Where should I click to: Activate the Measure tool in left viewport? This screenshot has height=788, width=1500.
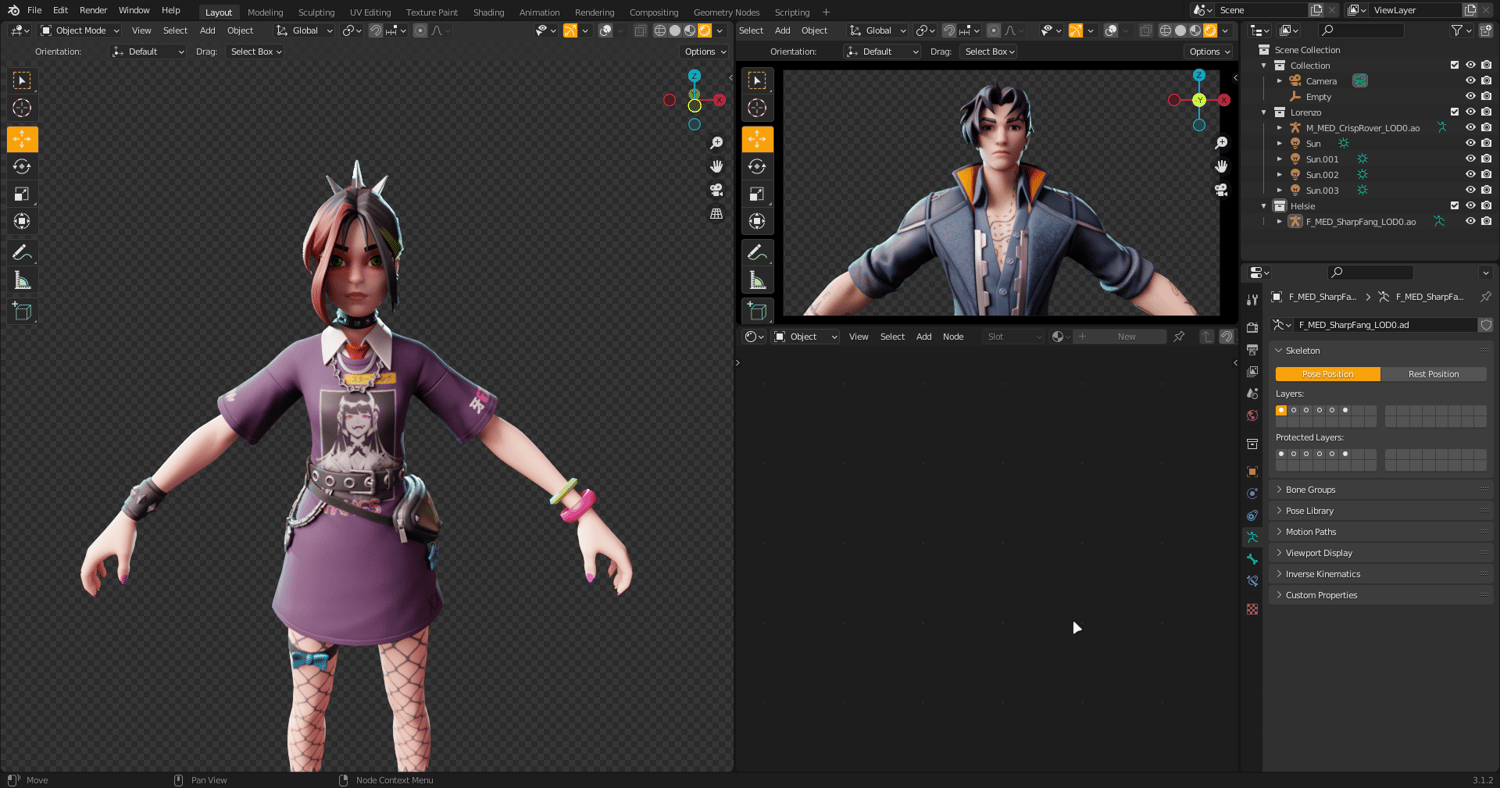coord(22,281)
